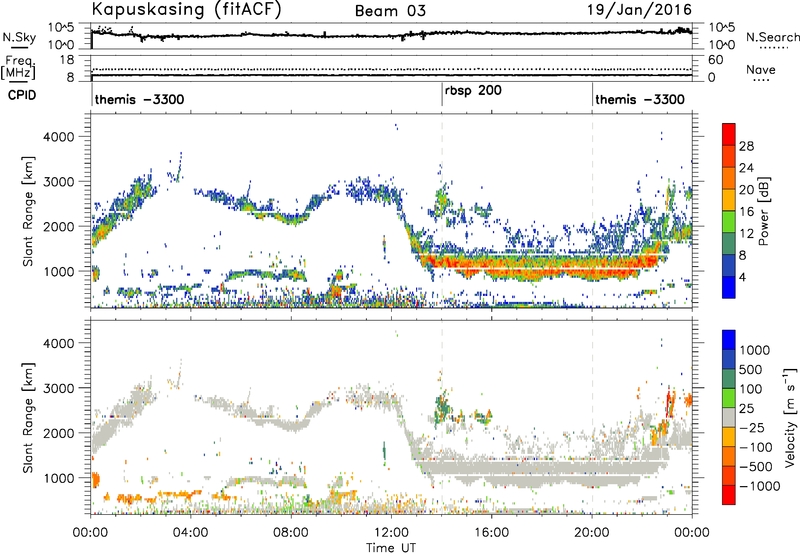Viewport: 800px width, 554px height.
Task: Click the first 'themis -3300' label at 00:00
Action: click(139, 99)
